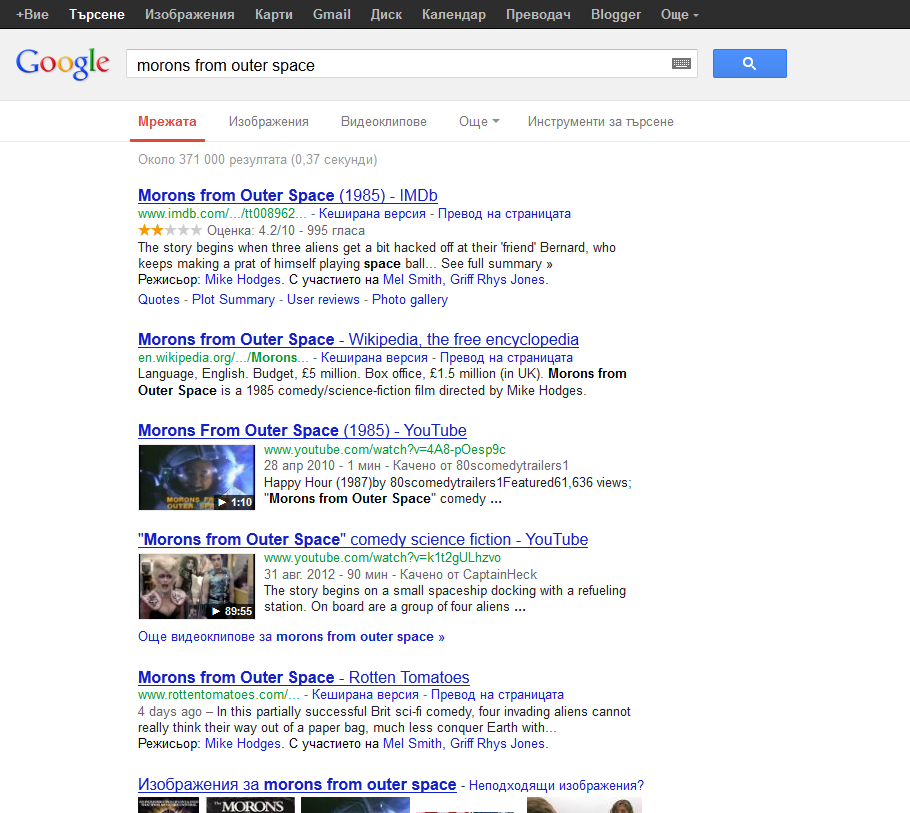Open Още видеоклипове за morons from outer space
Viewport: 910px width, 813px height.
click(291, 637)
